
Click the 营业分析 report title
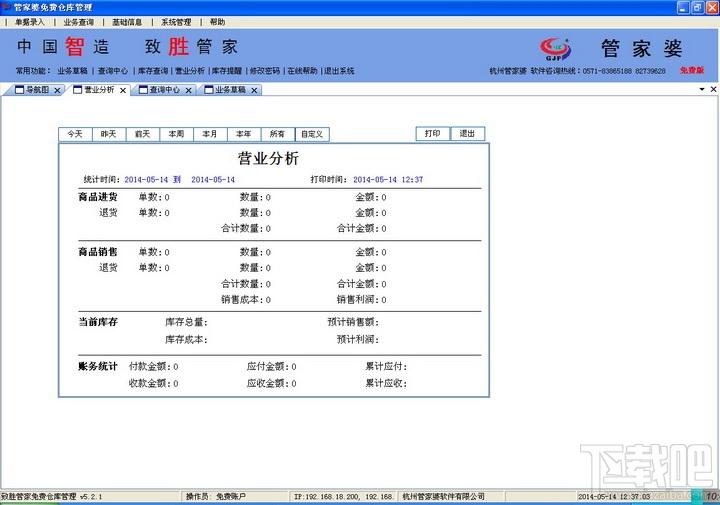coord(269,158)
